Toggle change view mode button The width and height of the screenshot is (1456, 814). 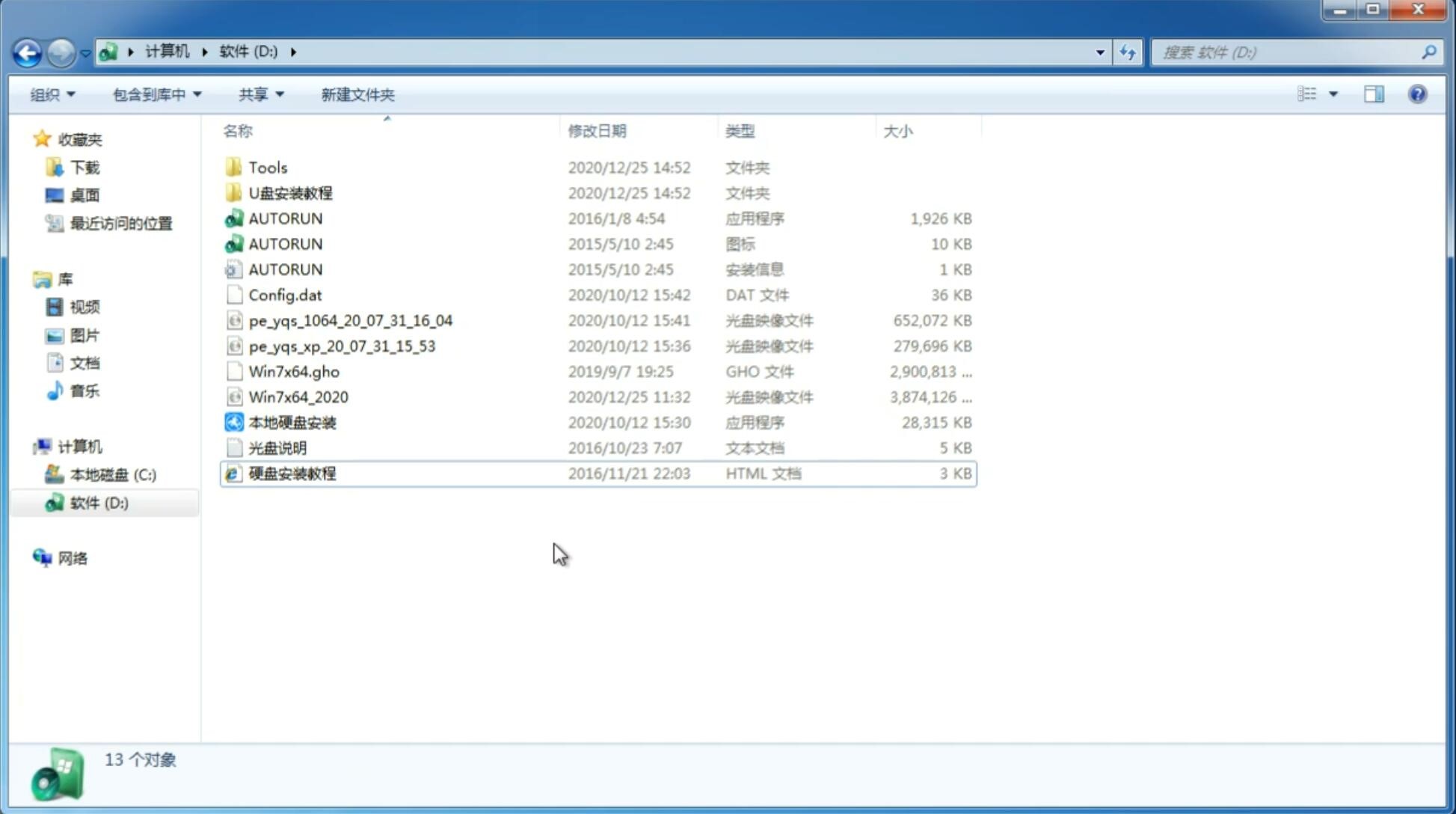[x=1316, y=94]
